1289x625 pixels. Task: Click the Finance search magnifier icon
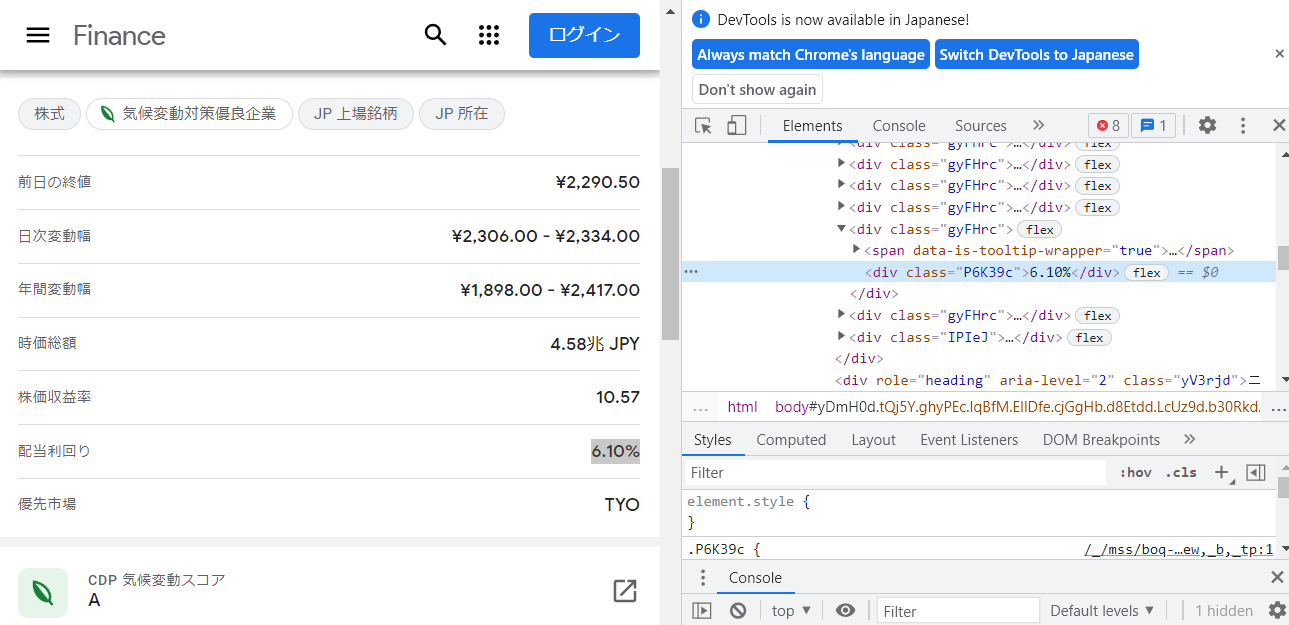(x=435, y=35)
